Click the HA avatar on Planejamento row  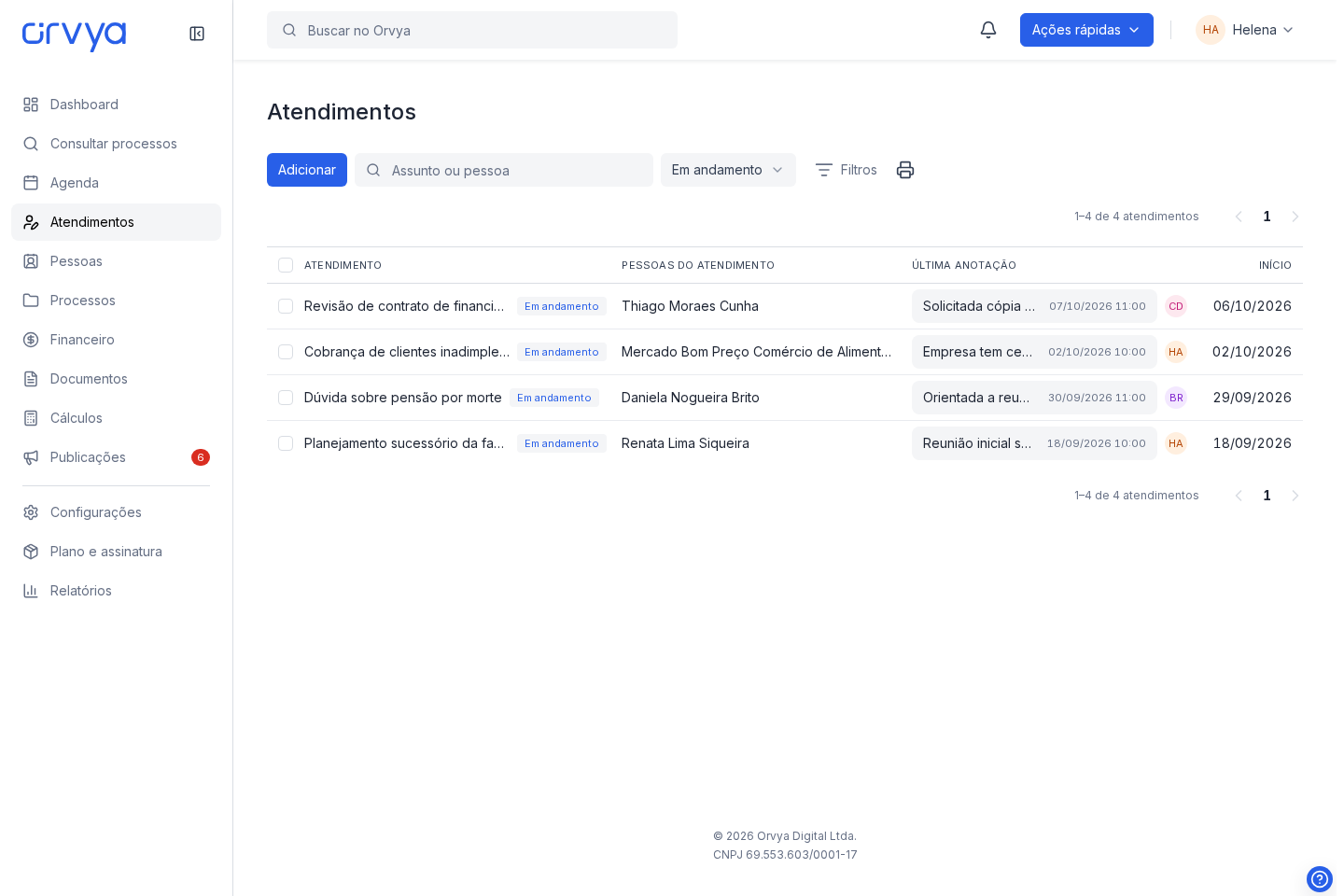[1176, 443]
